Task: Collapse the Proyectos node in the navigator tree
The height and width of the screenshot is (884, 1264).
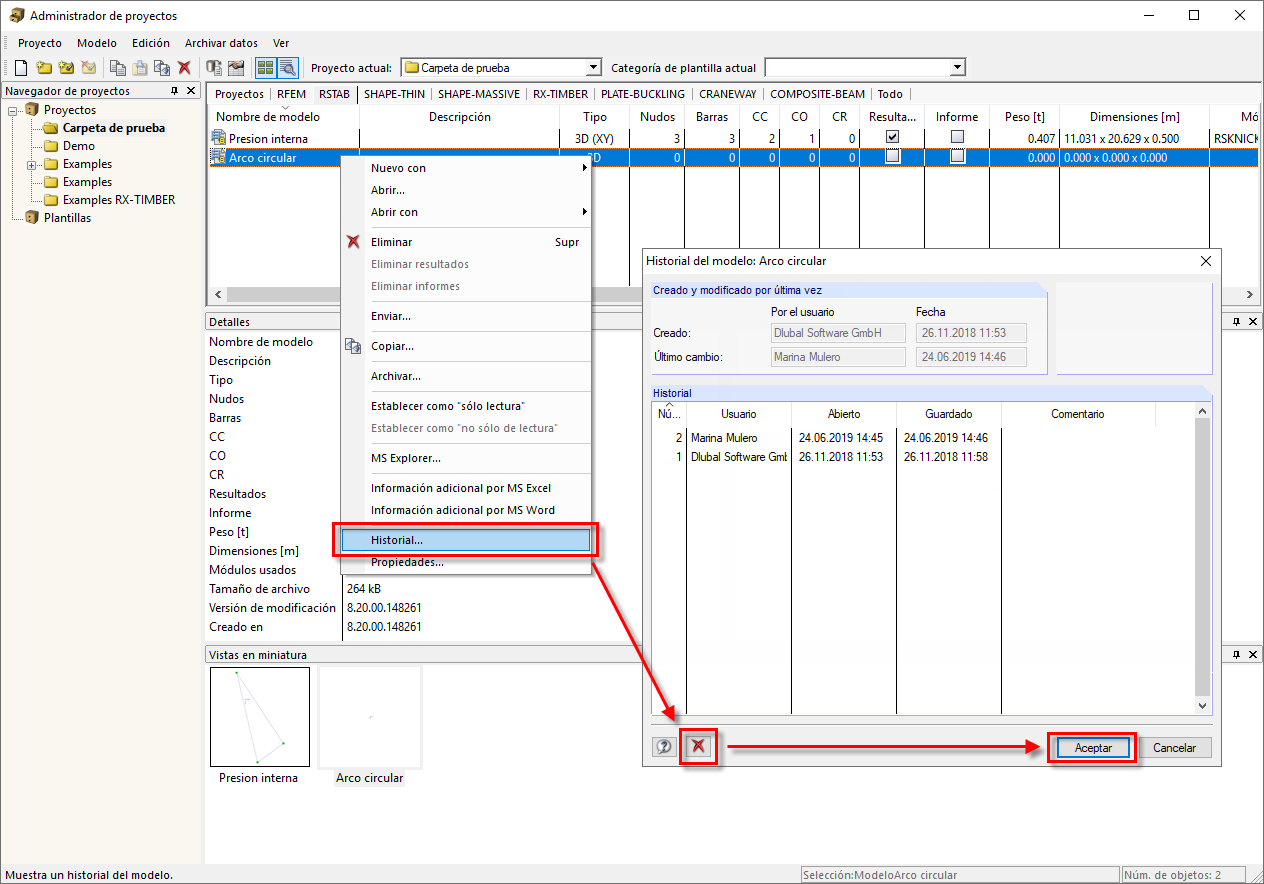Action: point(13,109)
